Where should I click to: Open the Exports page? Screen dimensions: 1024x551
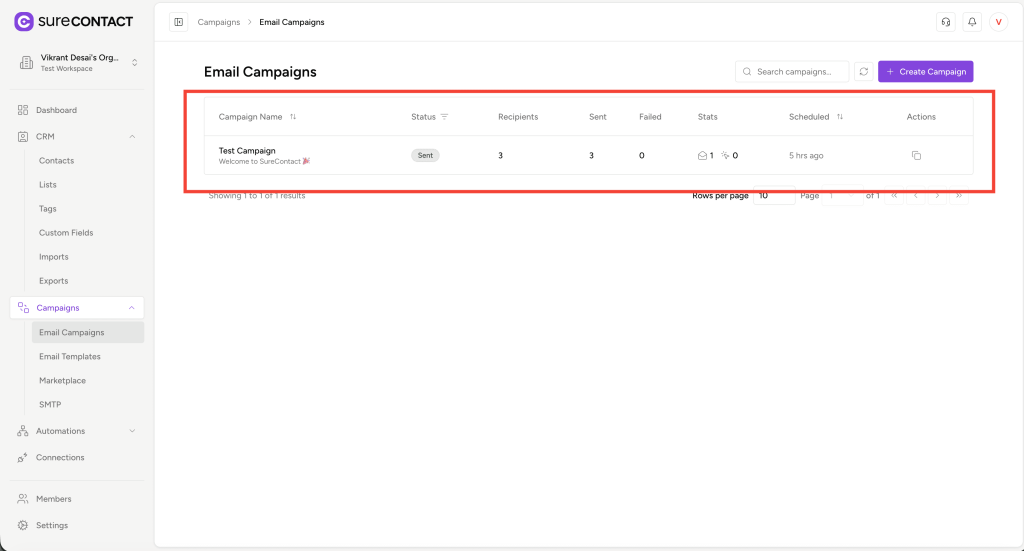pyautogui.click(x=54, y=281)
